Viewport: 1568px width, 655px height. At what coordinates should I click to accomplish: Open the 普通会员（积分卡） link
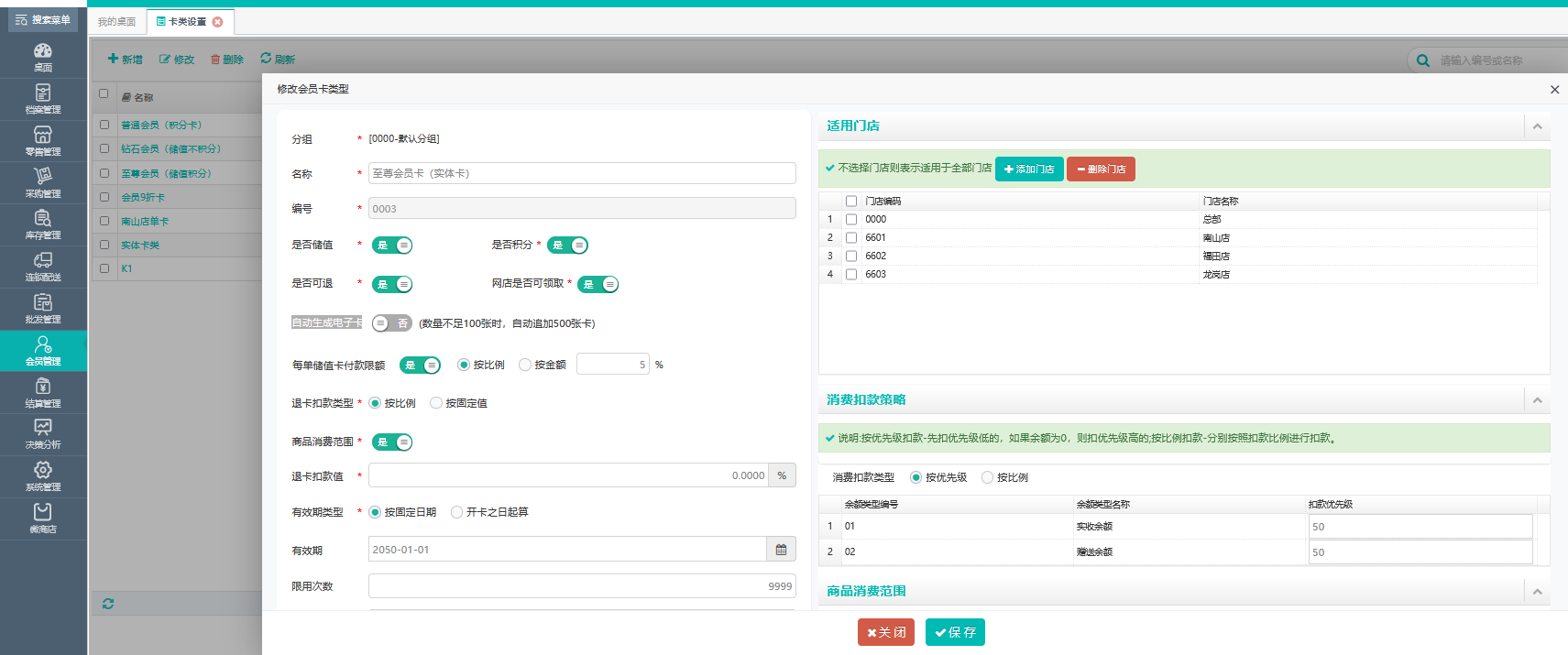(162, 126)
